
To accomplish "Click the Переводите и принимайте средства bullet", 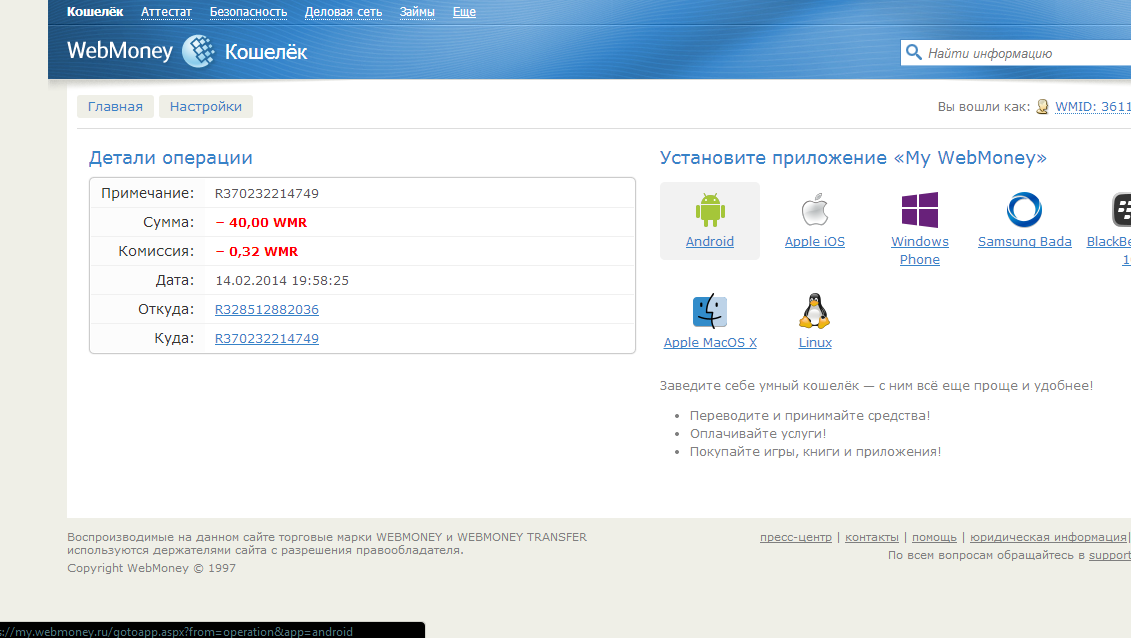I will [810, 415].
